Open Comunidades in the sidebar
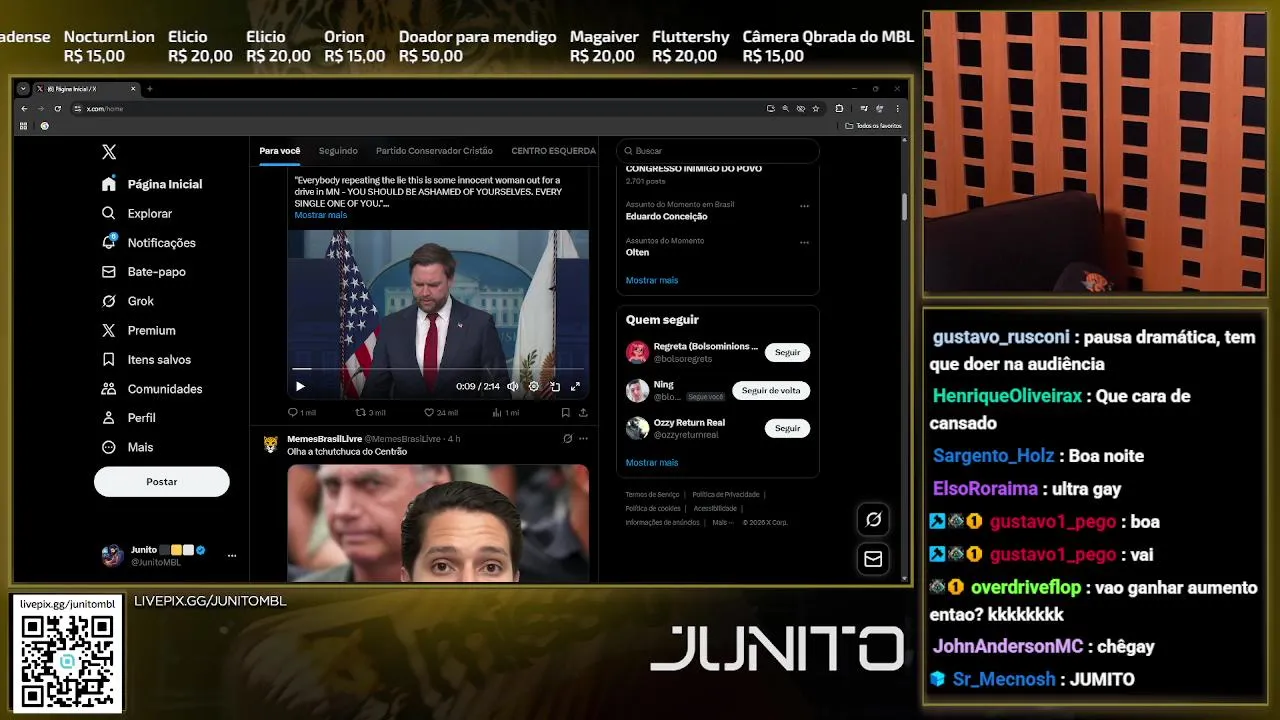The width and height of the screenshot is (1280, 720). [151, 389]
